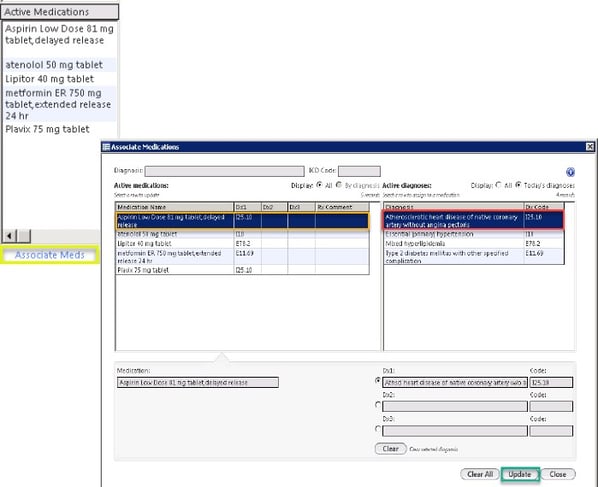The width and height of the screenshot is (598, 487).
Task: Click the Clear button for selected diagnosis
Action: (391, 449)
